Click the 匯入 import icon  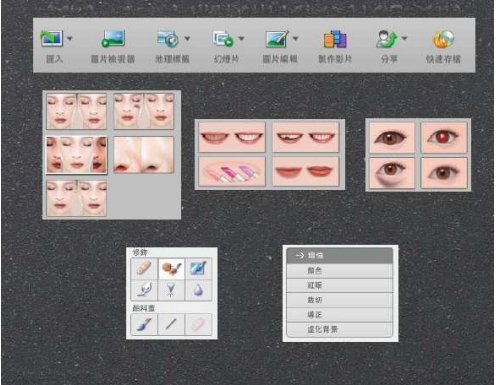coord(51,38)
